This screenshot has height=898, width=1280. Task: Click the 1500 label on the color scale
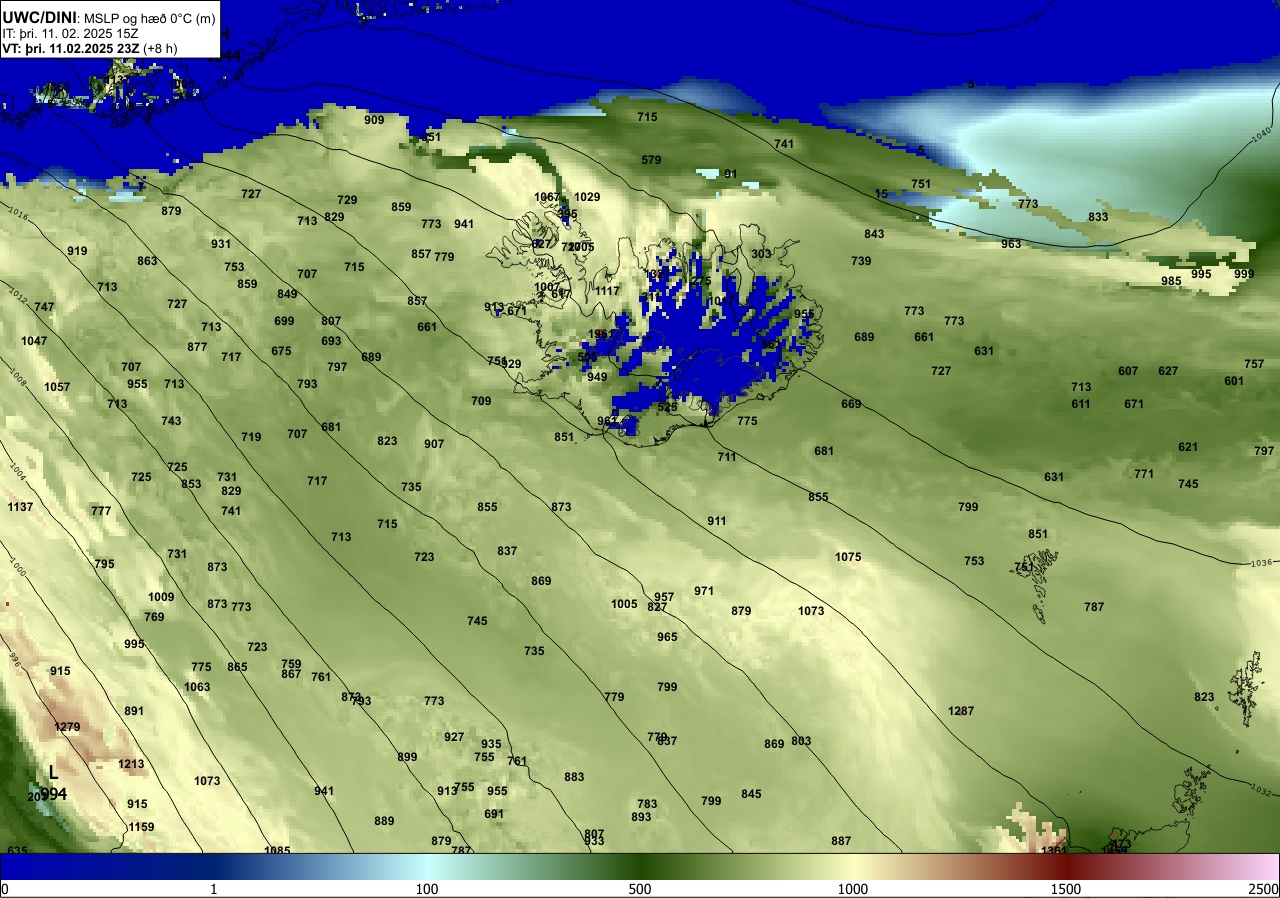(x=1066, y=889)
